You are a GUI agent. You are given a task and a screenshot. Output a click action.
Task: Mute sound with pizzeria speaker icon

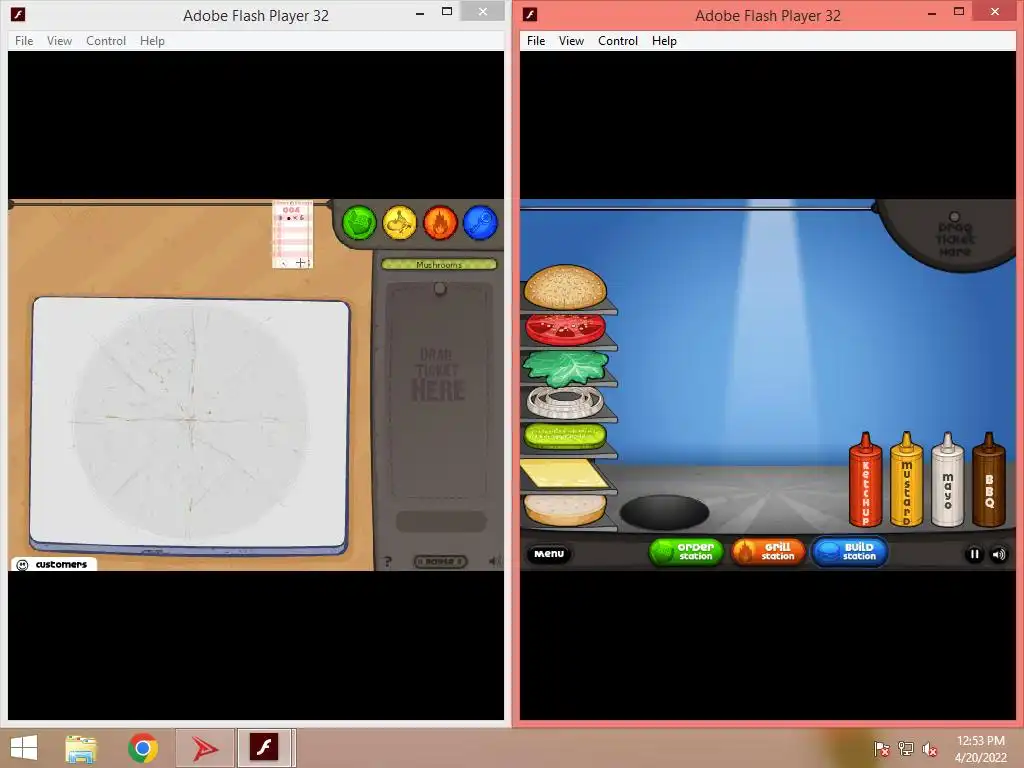[x=495, y=561]
